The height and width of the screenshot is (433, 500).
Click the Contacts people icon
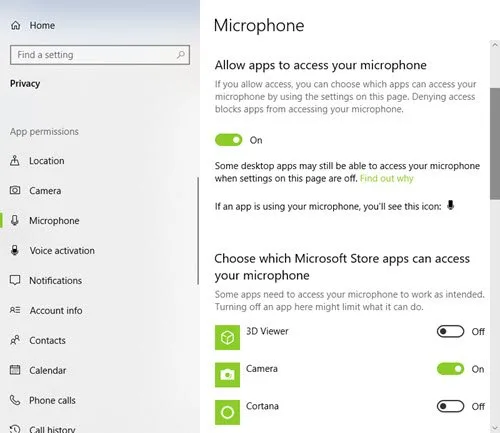[15, 340]
